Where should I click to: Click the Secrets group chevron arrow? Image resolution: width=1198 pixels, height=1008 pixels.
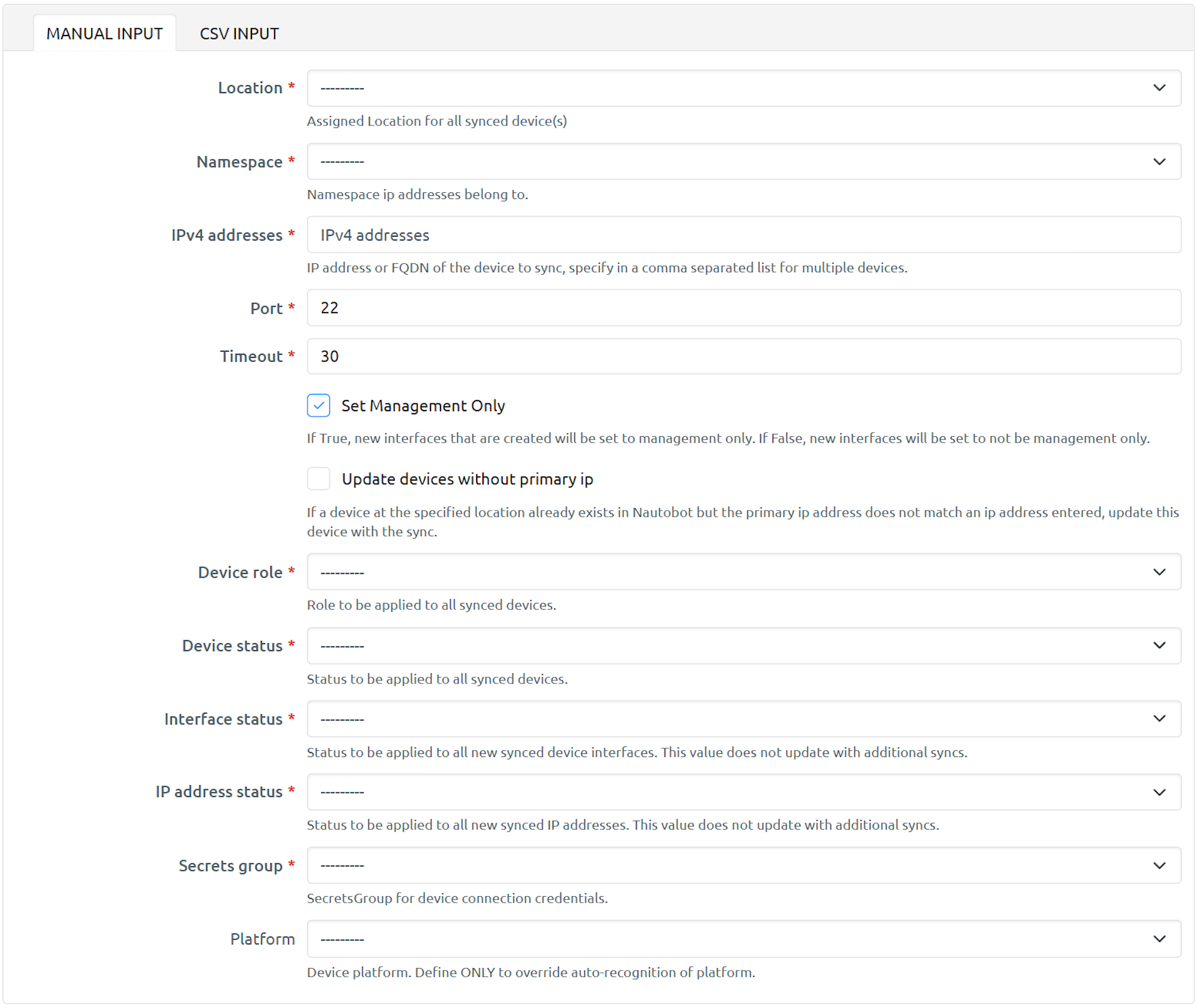(x=1159, y=866)
